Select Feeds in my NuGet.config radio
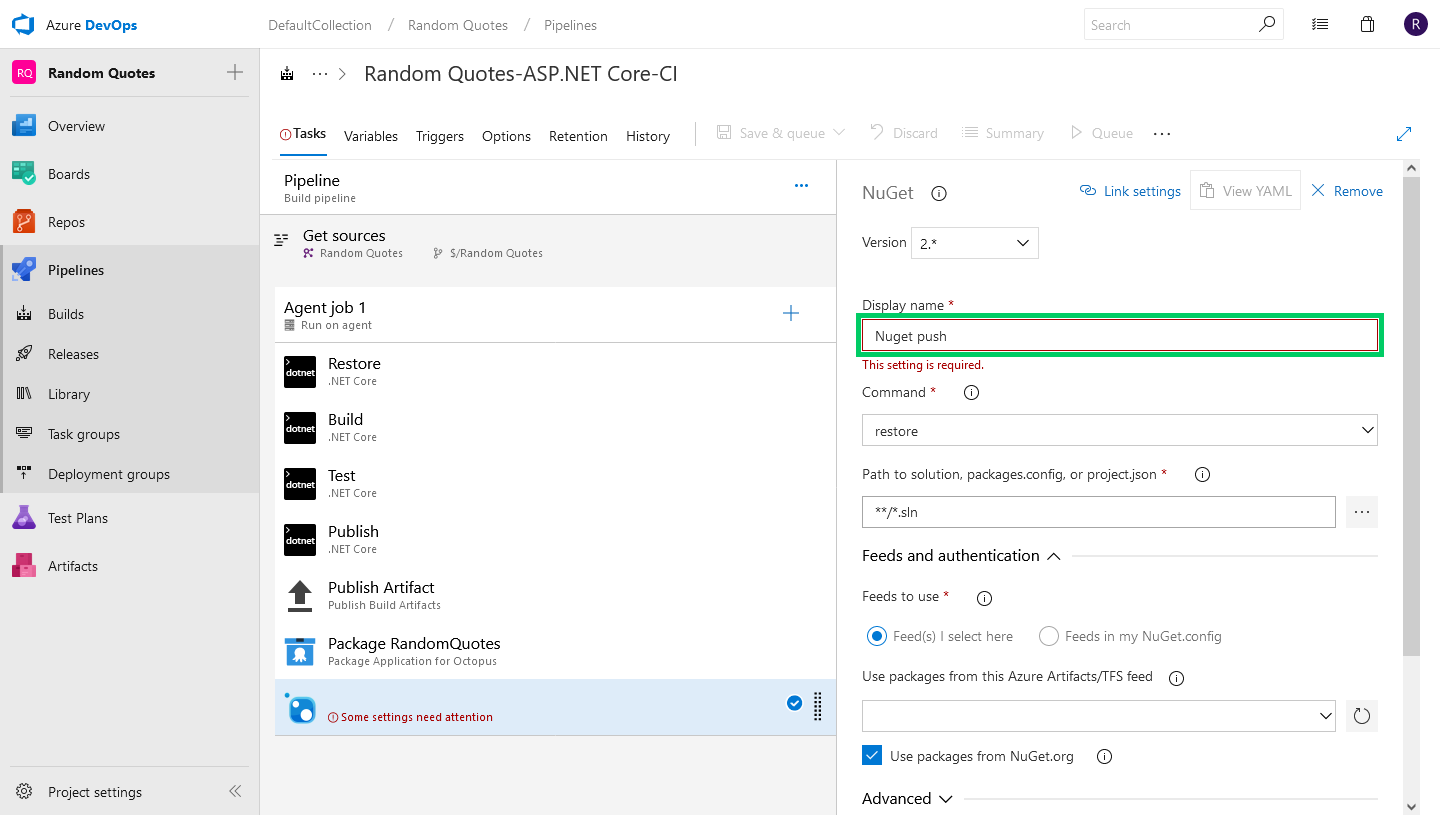The height and width of the screenshot is (815, 1440). (1049, 636)
